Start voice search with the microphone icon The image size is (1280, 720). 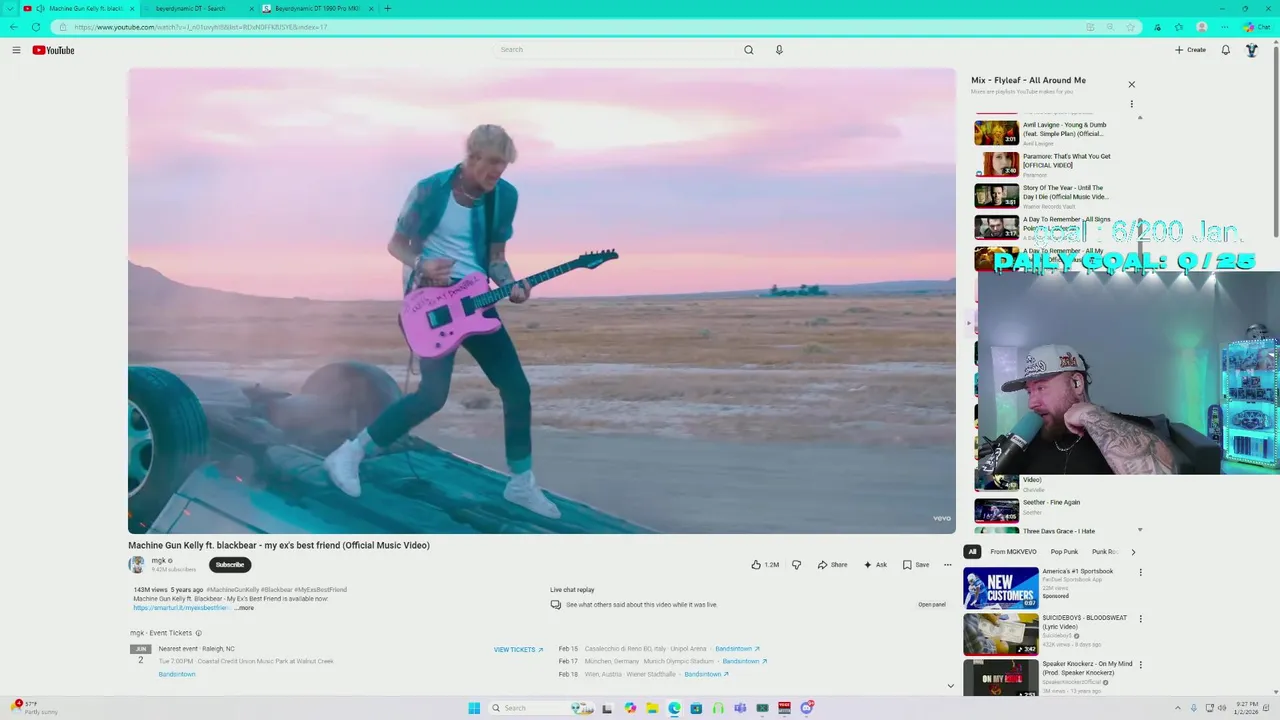[779, 50]
